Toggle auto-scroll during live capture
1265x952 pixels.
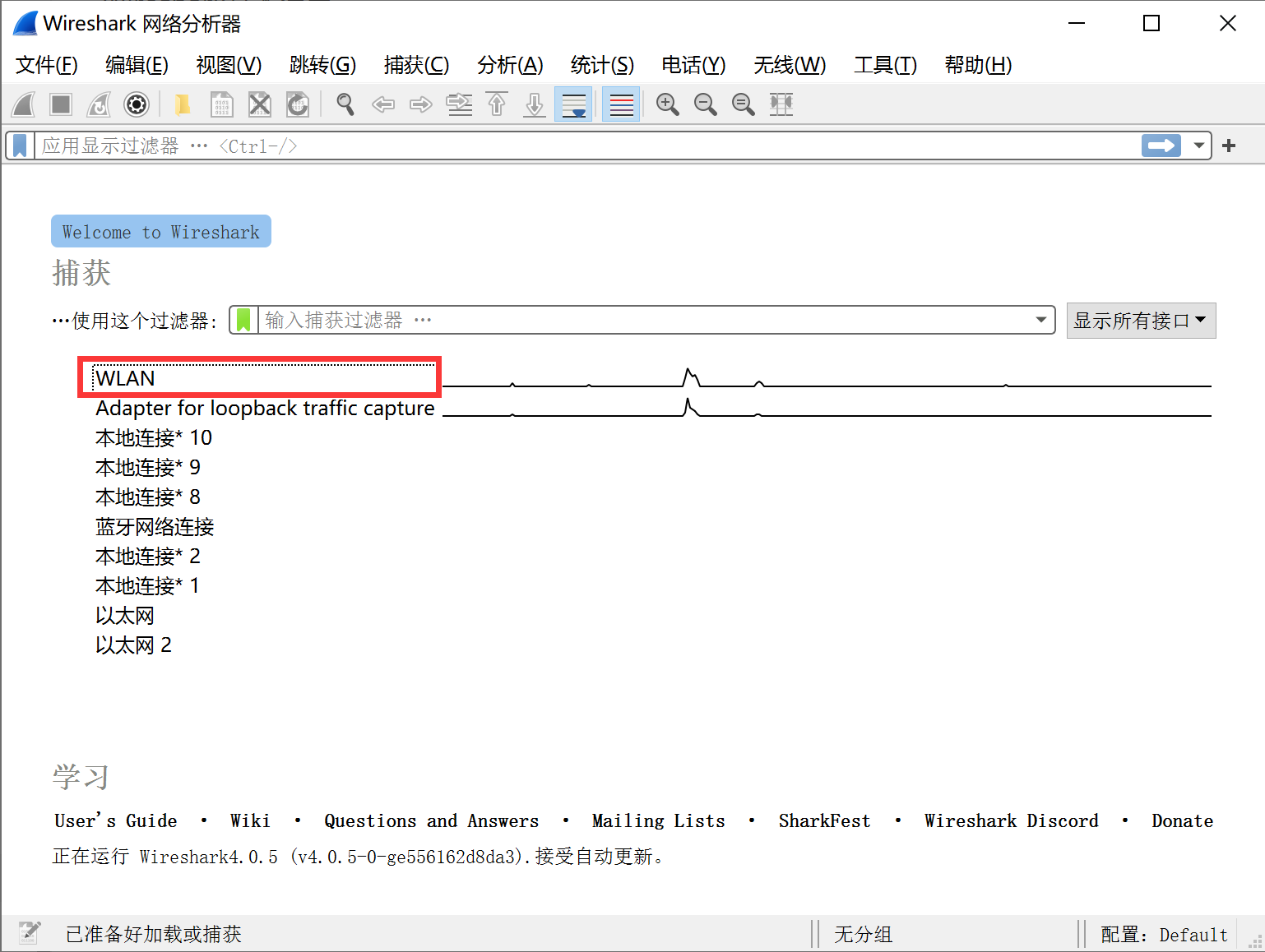coord(573,104)
